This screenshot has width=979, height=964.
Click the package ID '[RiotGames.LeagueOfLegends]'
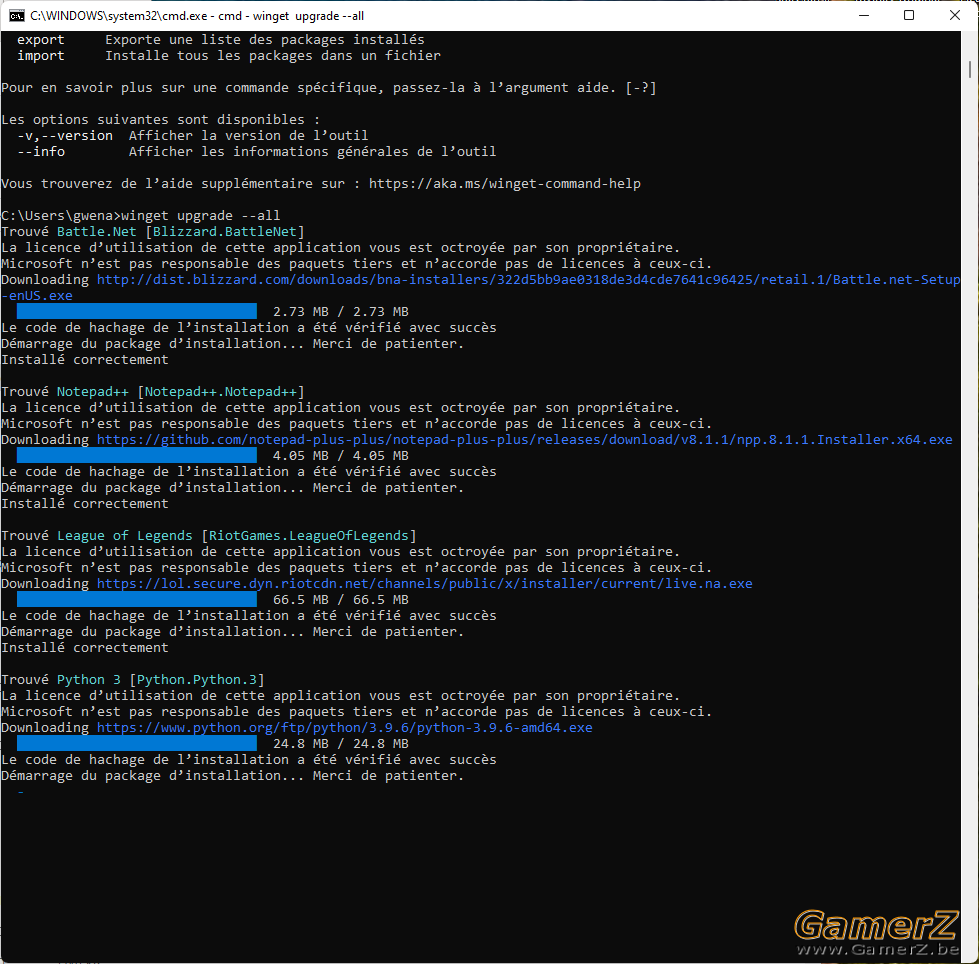tap(308, 536)
